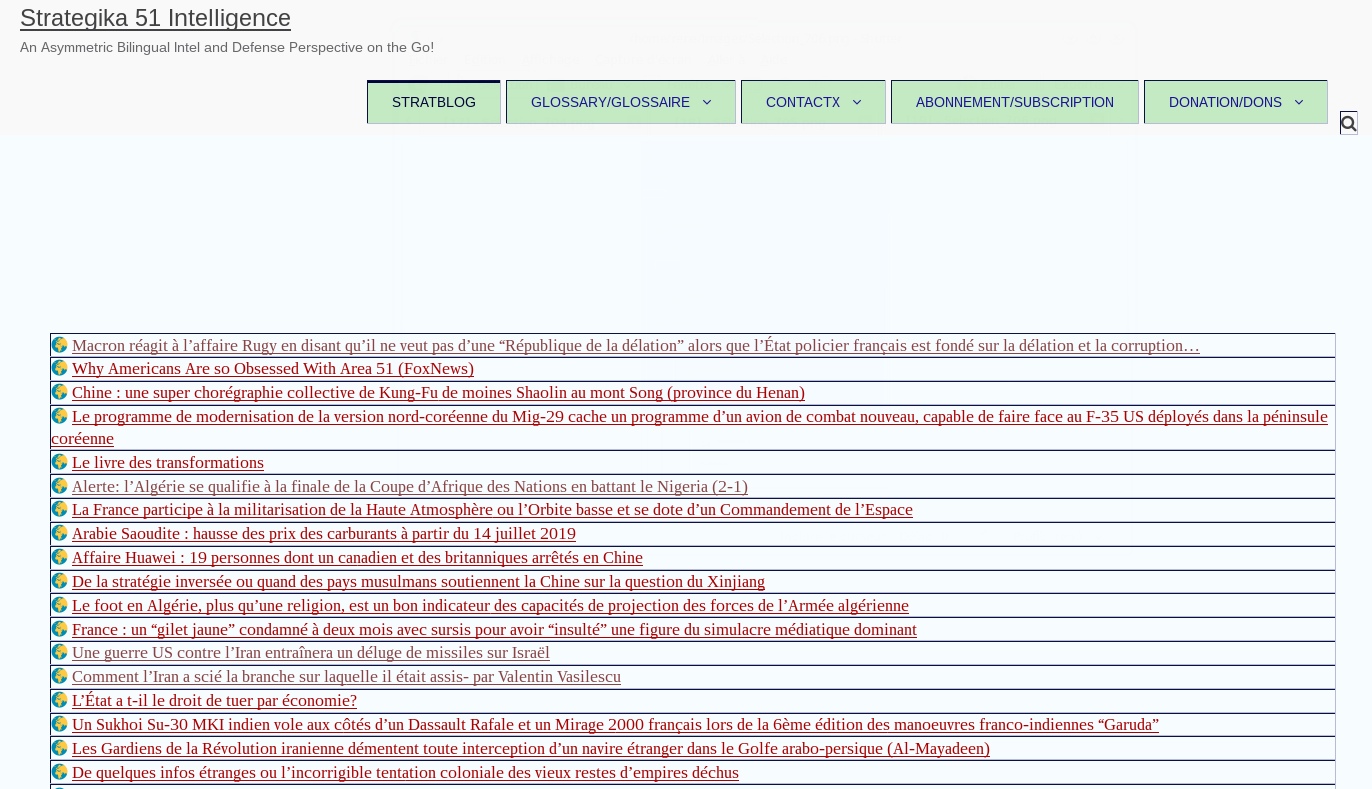This screenshot has width=1372, height=789.
Task: Go to Strategika 51 Intelligence homepage title
Action: 155,18
